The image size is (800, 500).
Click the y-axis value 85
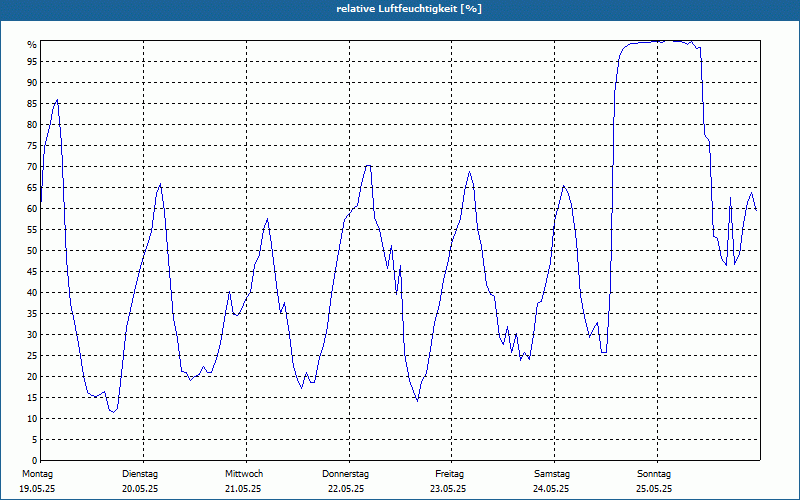[32, 104]
